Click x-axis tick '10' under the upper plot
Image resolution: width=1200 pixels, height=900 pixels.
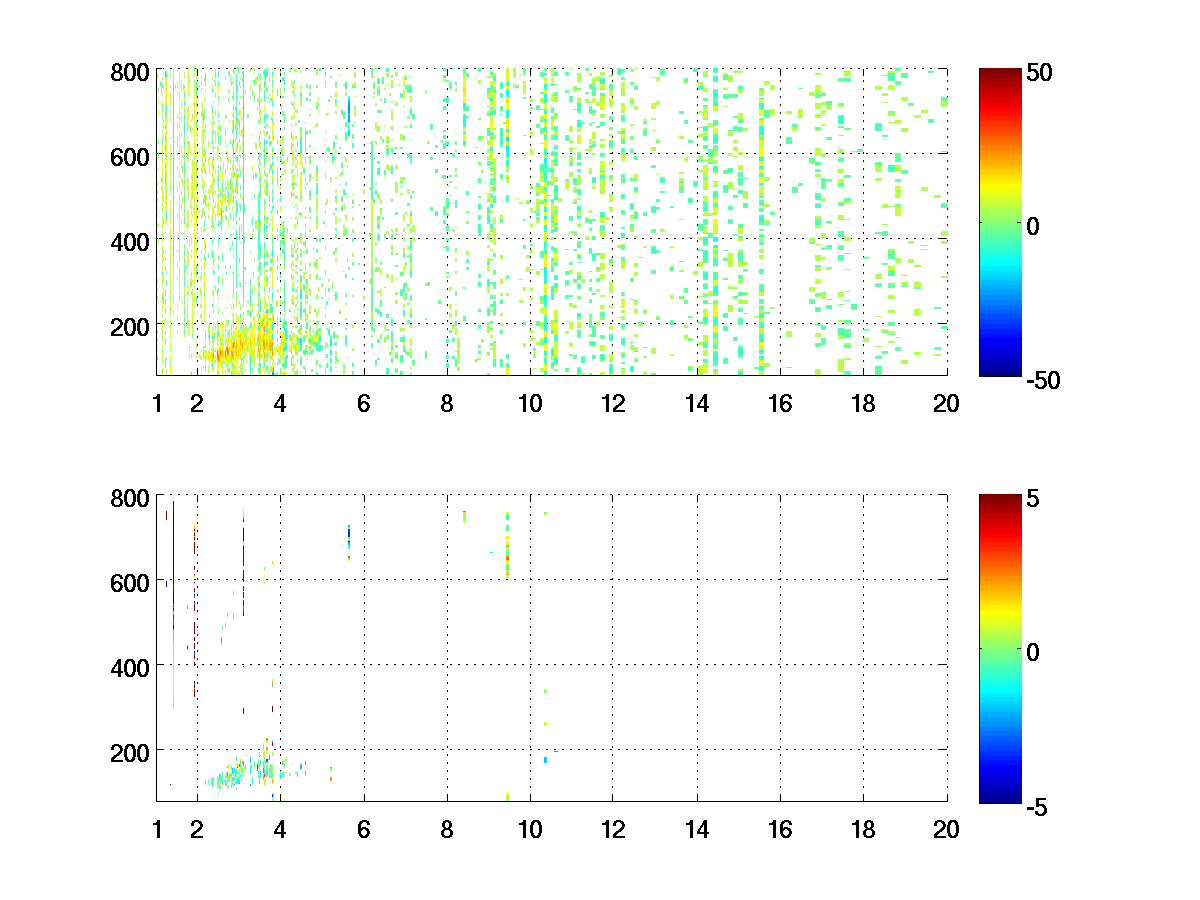coord(530,403)
